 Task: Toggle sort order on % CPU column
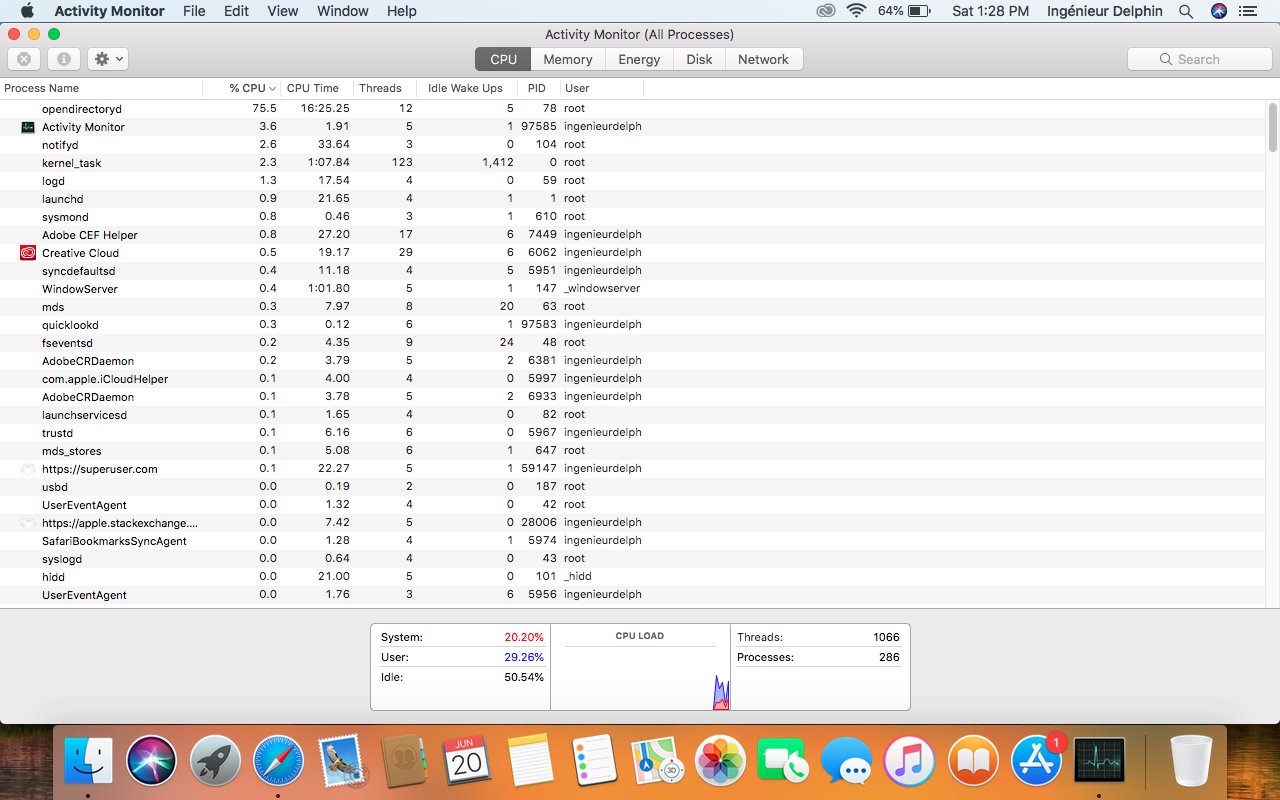243,88
